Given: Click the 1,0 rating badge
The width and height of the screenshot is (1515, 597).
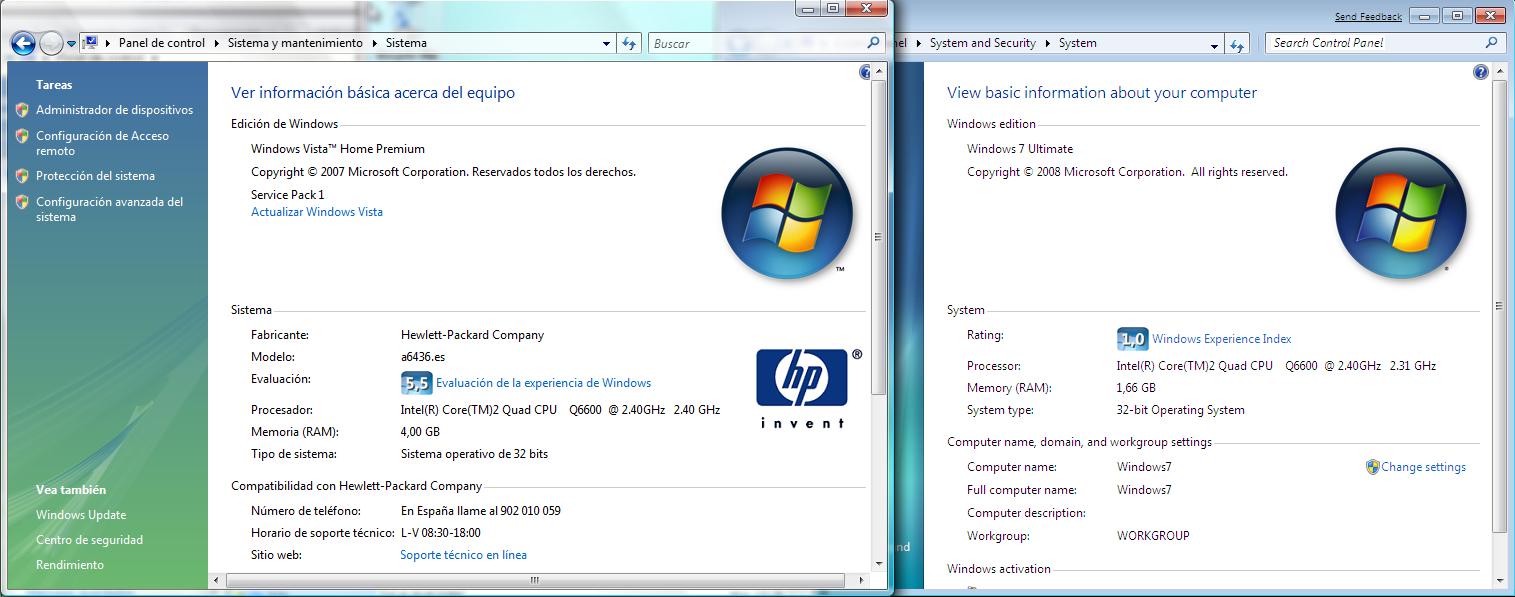Looking at the screenshot, I should 1131,339.
